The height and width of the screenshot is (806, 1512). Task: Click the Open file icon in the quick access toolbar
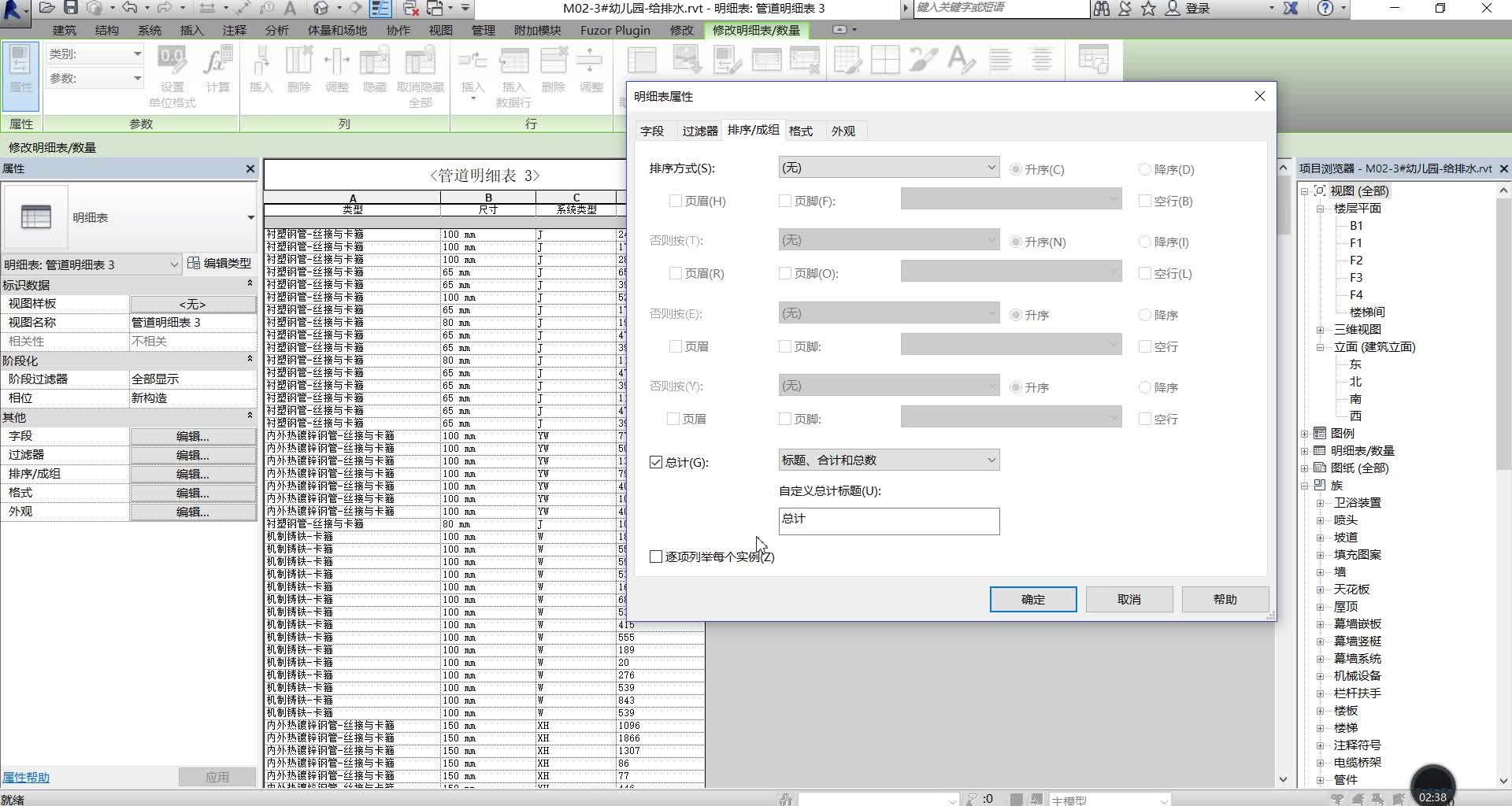[x=46, y=9]
